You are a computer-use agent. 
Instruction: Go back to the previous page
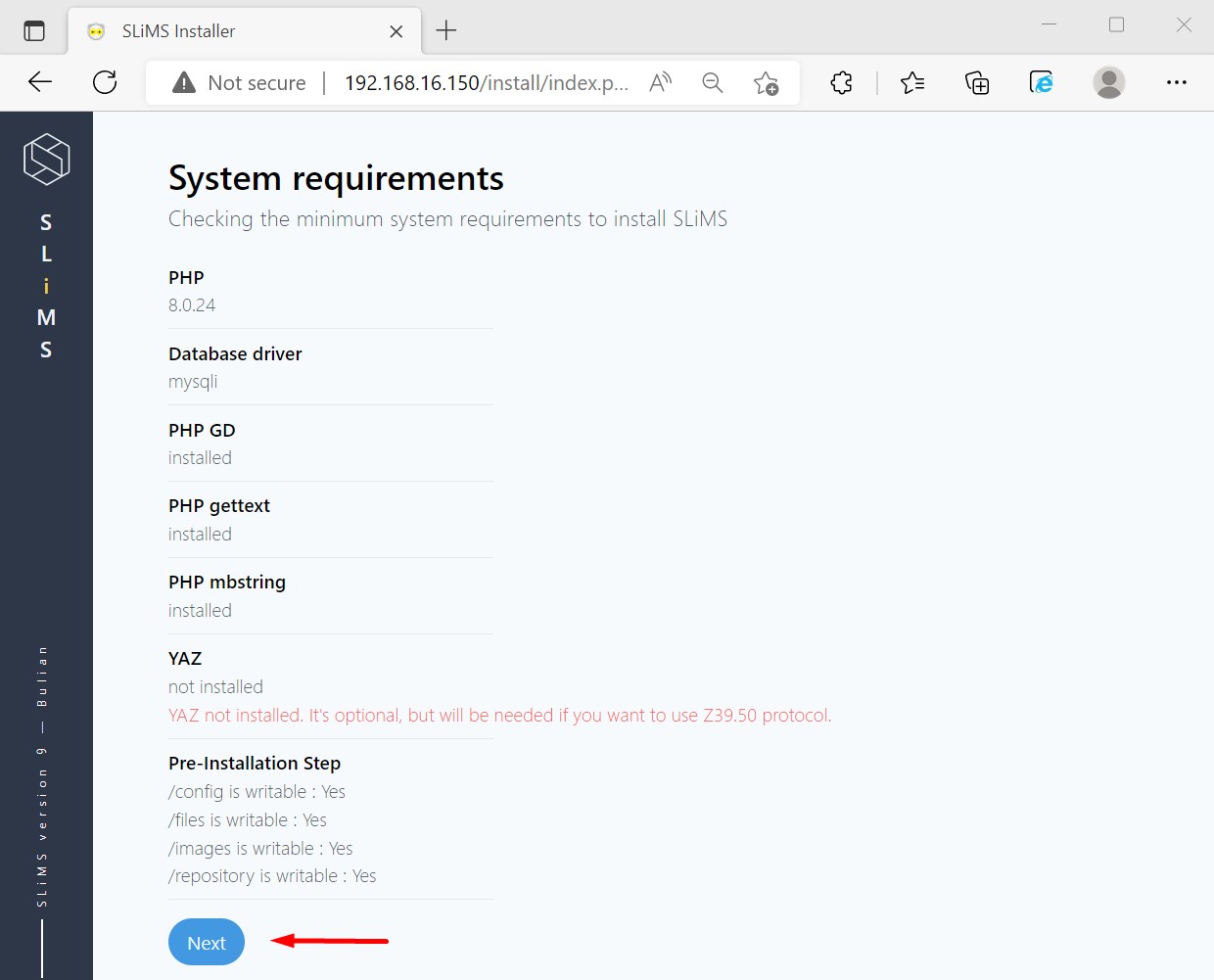point(40,82)
